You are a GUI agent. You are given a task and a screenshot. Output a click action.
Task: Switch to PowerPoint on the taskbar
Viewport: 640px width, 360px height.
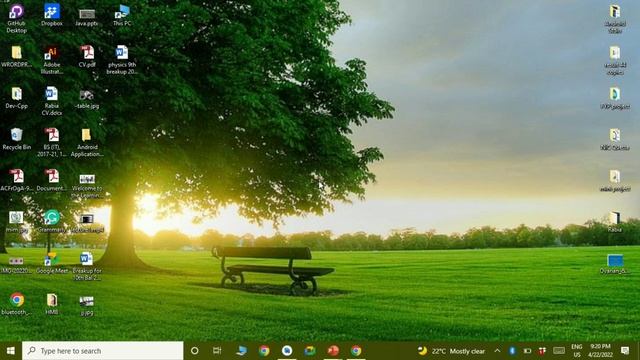coord(333,351)
